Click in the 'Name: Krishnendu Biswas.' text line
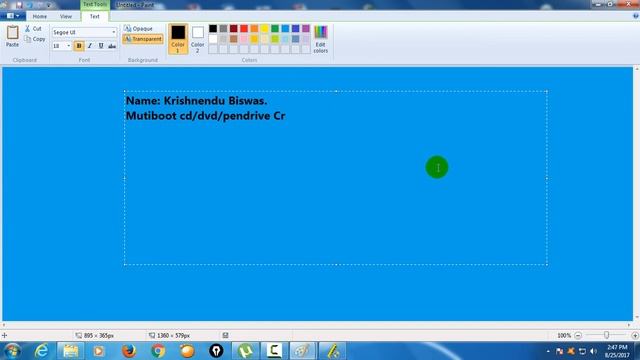The height and width of the screenshot is (360, 640). pyautogui.click(x=196, y=101)
